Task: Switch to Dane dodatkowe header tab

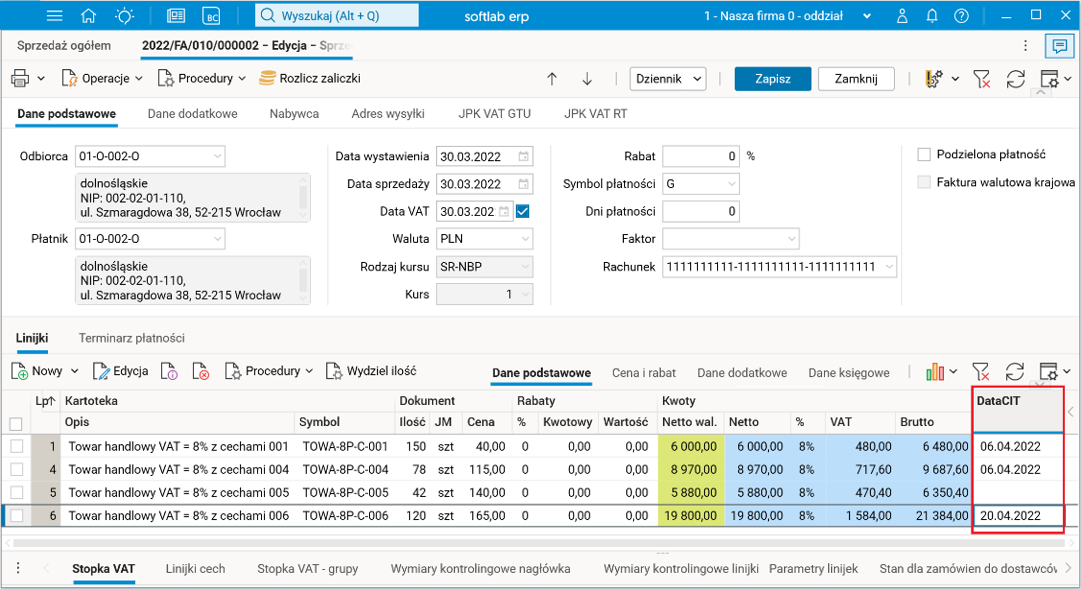Action: coord(192,114)
